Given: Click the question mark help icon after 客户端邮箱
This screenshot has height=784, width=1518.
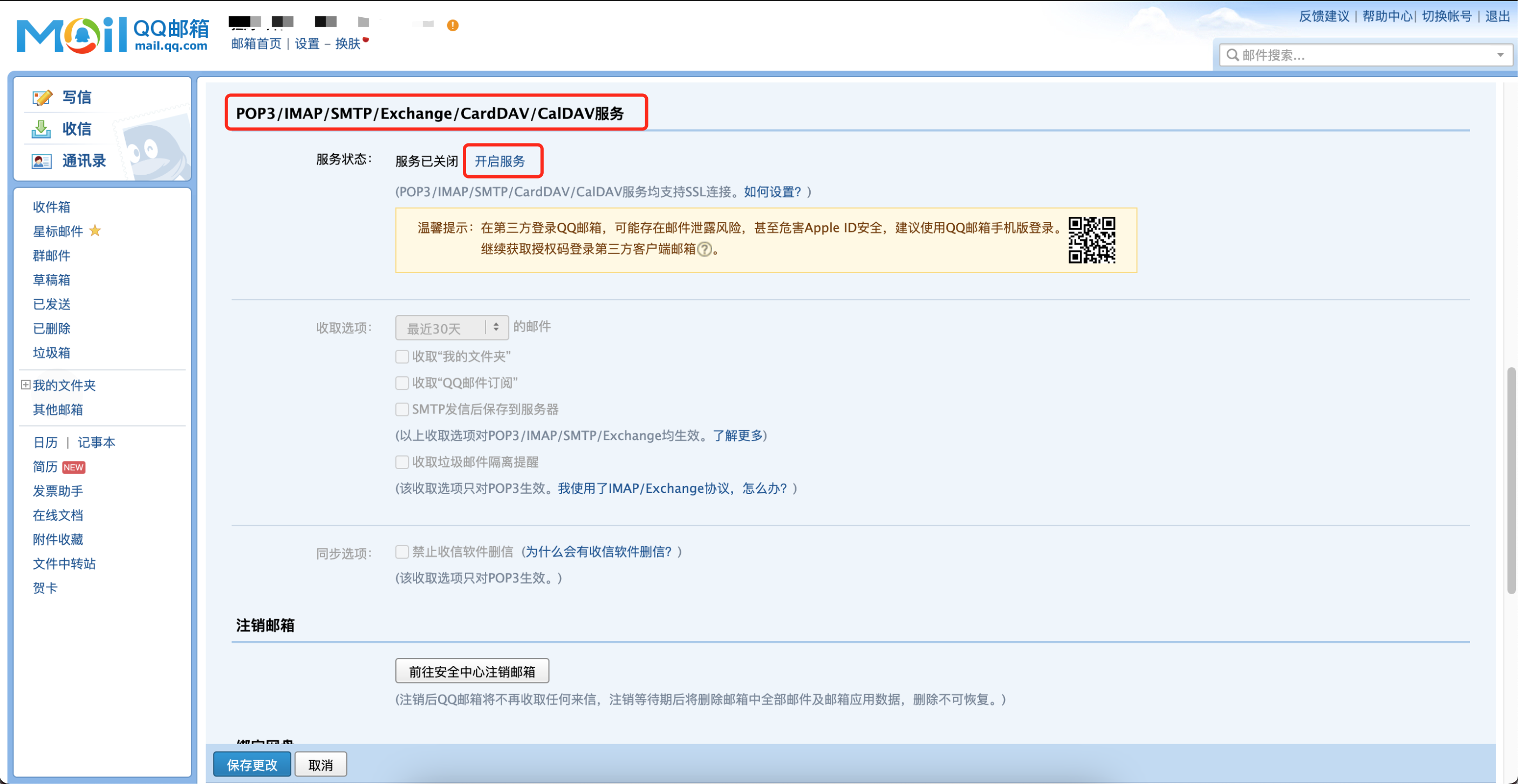Looking at the screenshot, I should coord(704,249).
